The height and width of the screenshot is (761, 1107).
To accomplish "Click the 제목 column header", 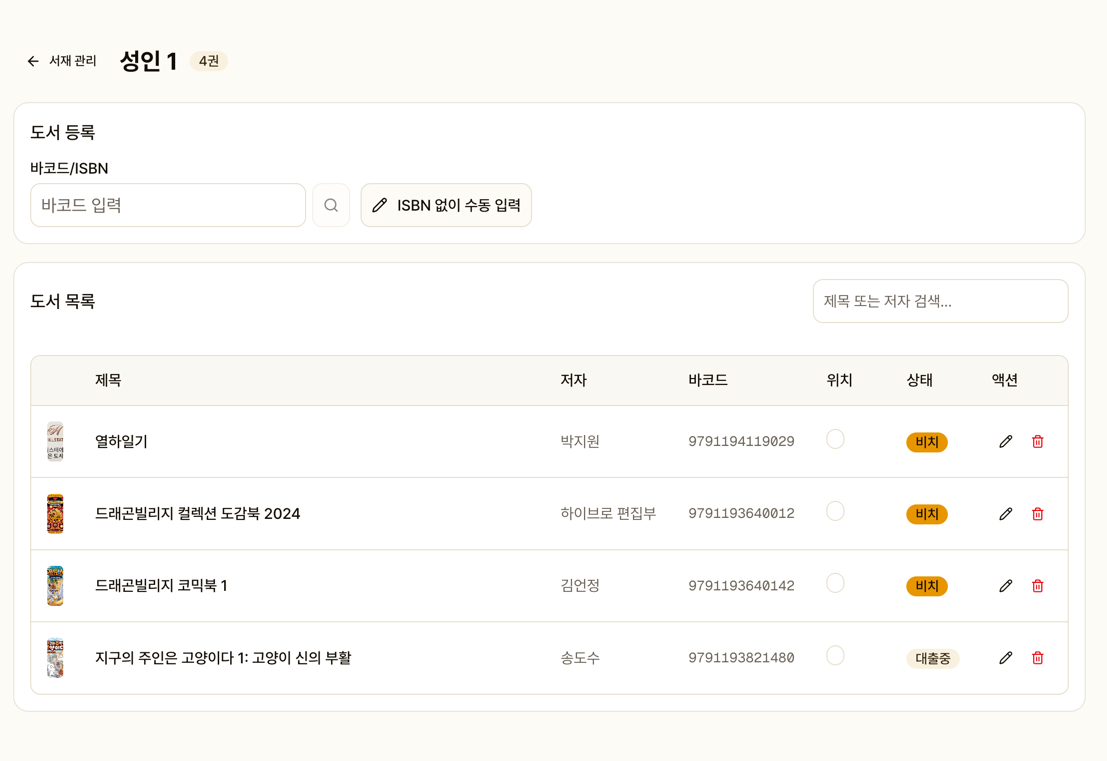I will pyautogui.click(x=108, y=380).
